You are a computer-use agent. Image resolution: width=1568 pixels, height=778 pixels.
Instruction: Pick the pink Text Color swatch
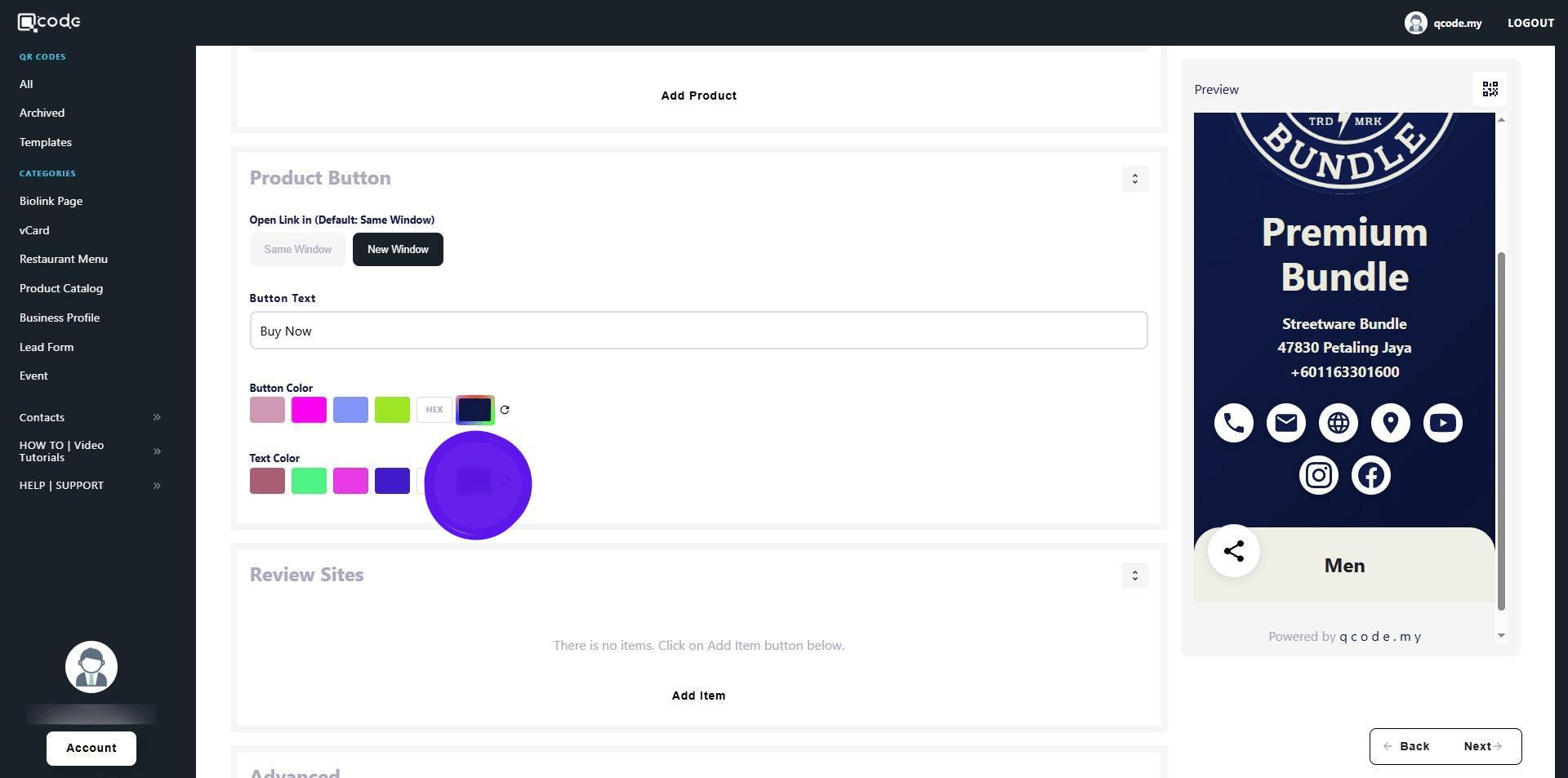350,481
